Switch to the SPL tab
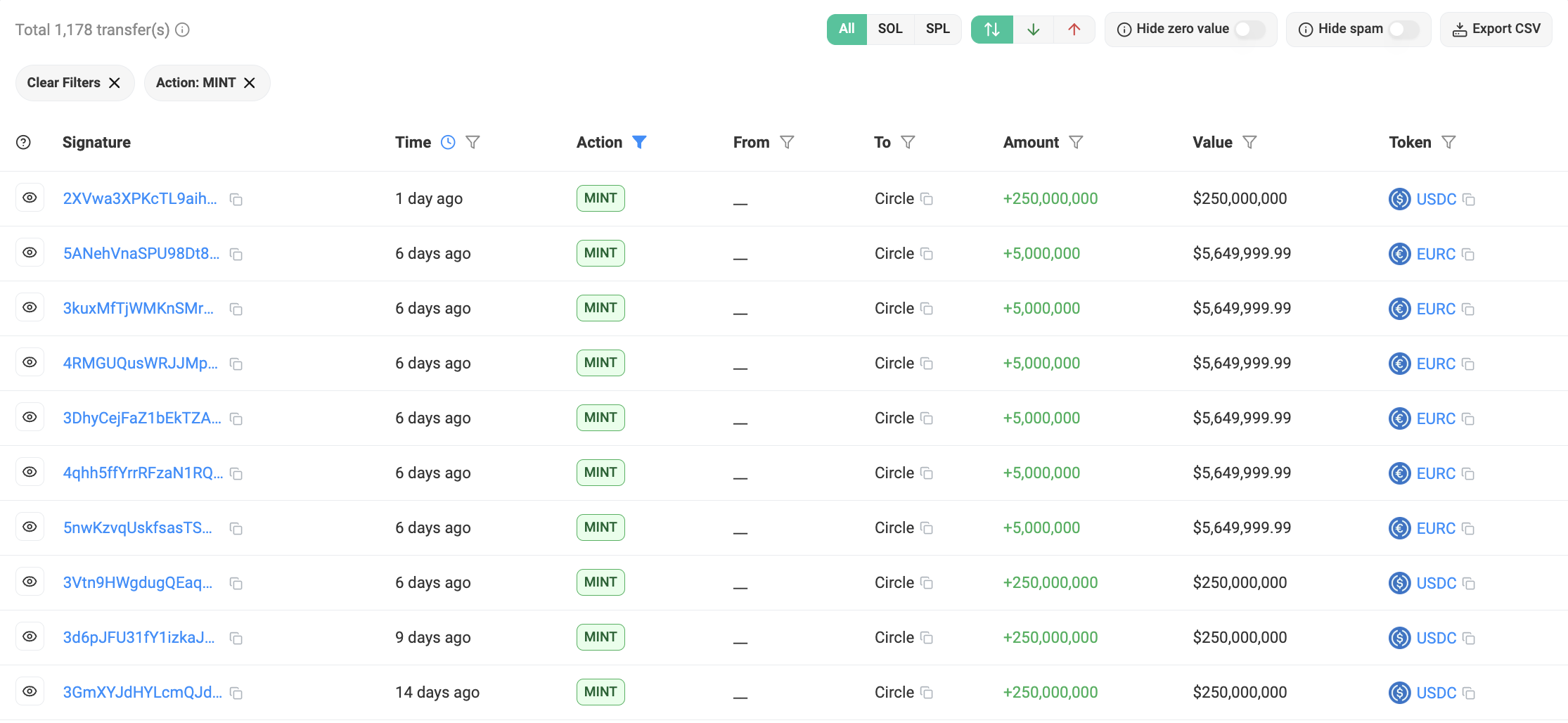This screenshot has height=723, width=1568. tap(937, 29)
